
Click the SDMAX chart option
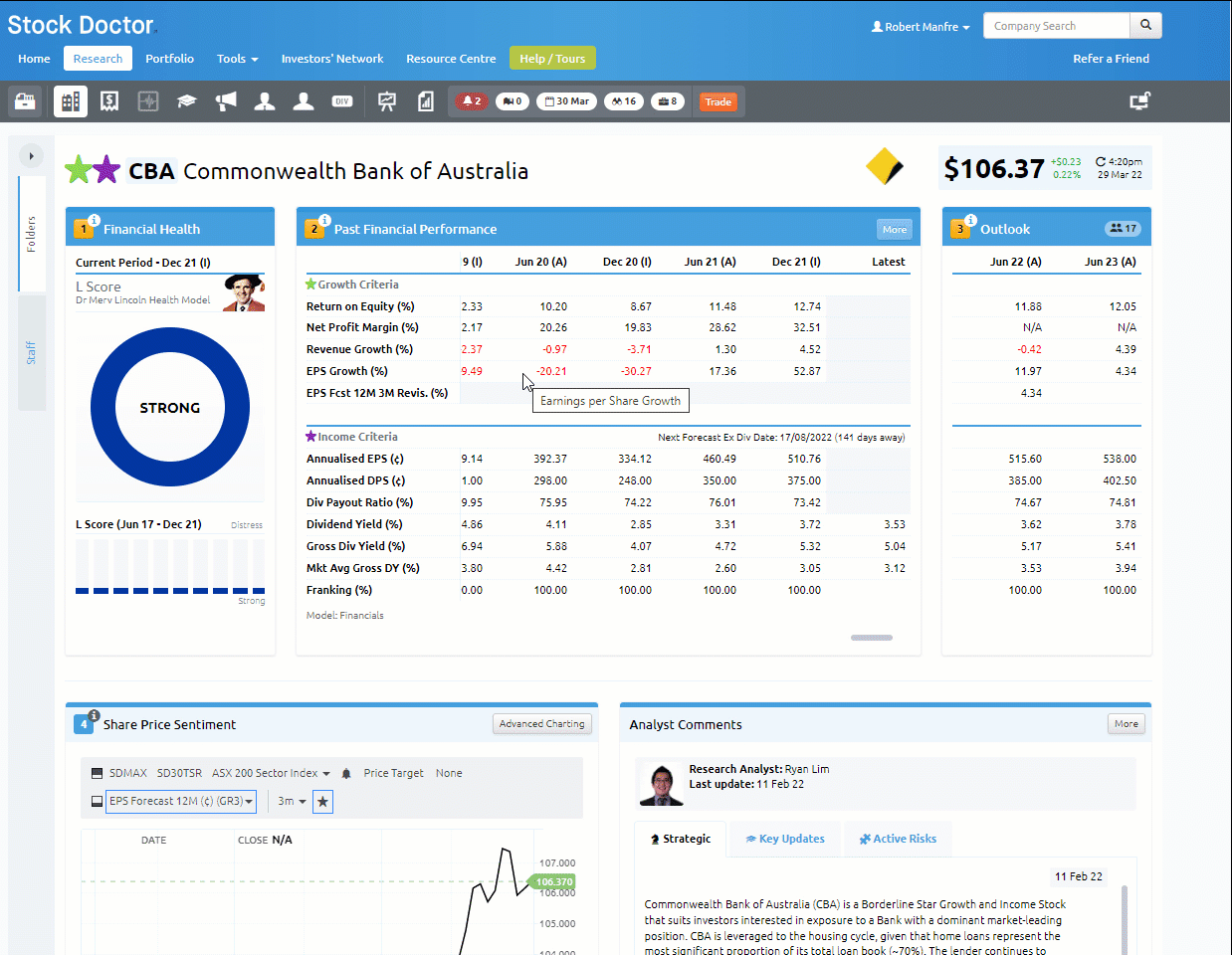128,773
